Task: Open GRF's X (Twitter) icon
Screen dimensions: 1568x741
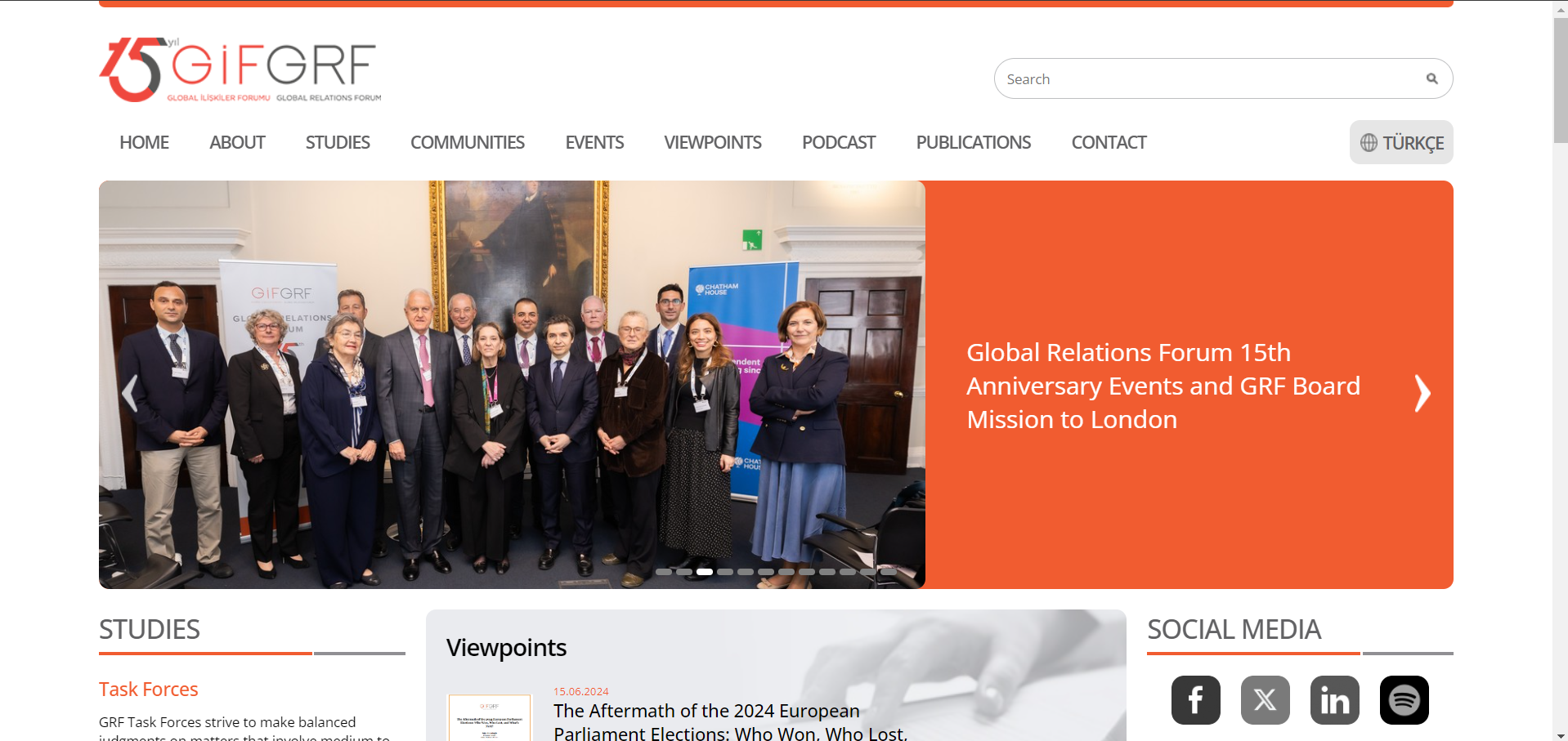Action: pos(1265,700)
